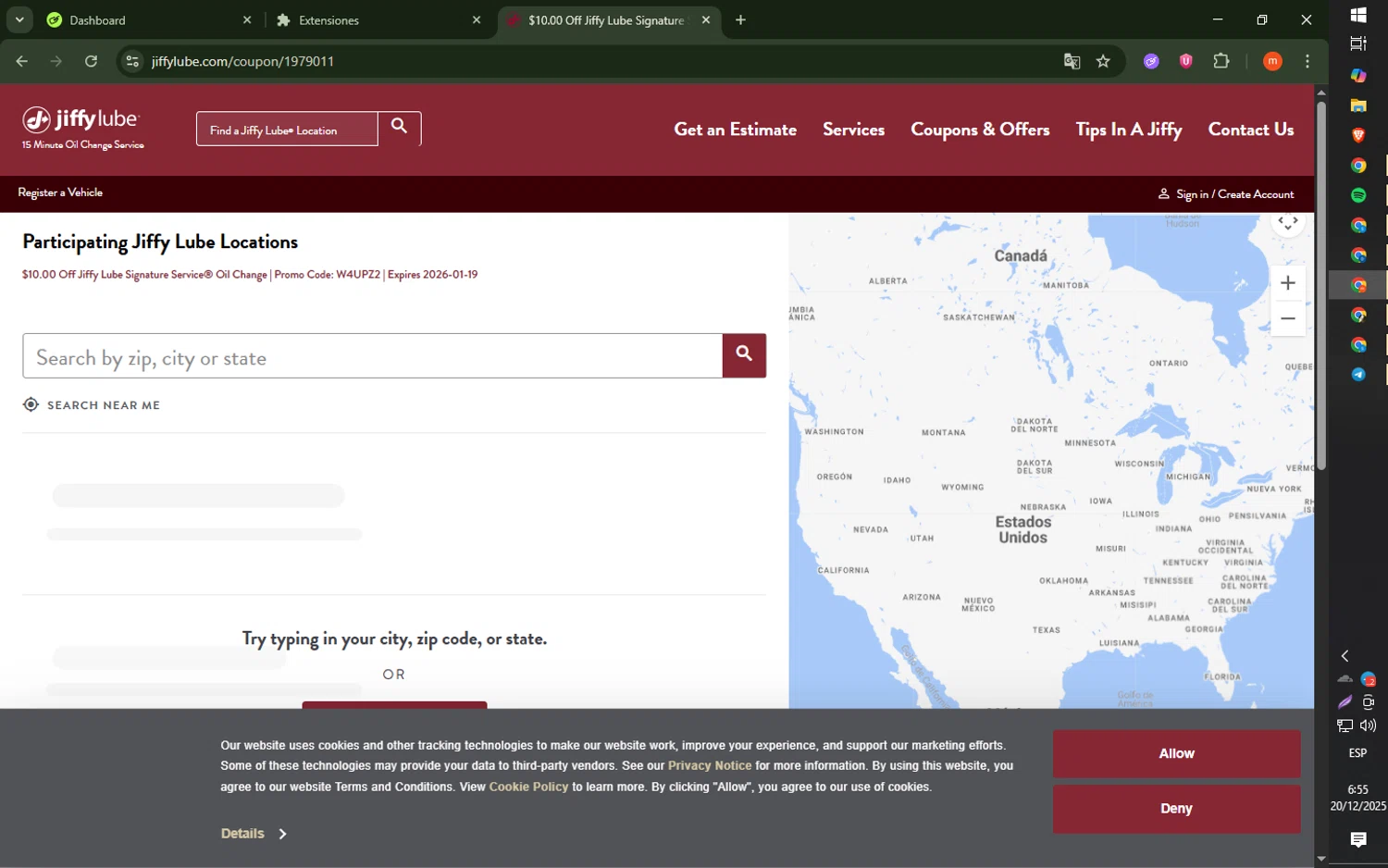Reload the current page
Screen dimensions: 1388x868
[x=91, y=61]
